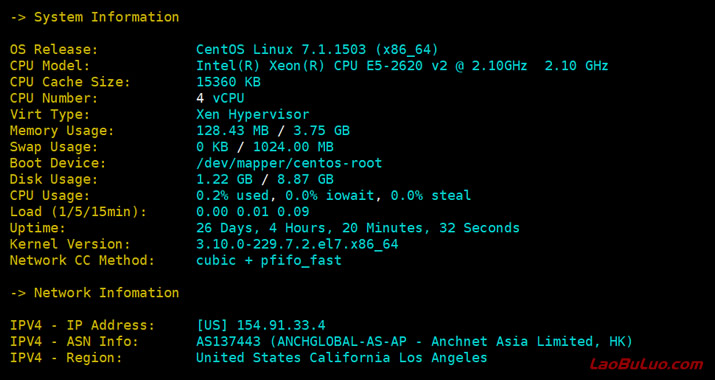
Task: Click the '0.2% used, 0.0% iowait' value
Action: (x=334, y=196)
